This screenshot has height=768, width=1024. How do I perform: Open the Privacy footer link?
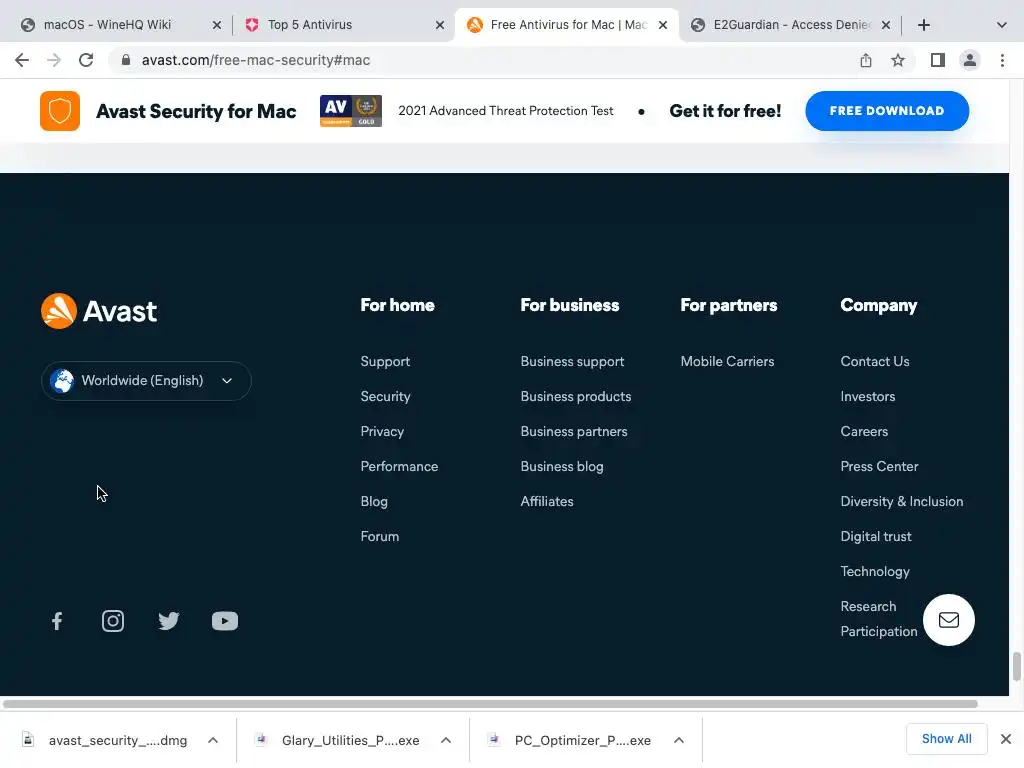382,432
